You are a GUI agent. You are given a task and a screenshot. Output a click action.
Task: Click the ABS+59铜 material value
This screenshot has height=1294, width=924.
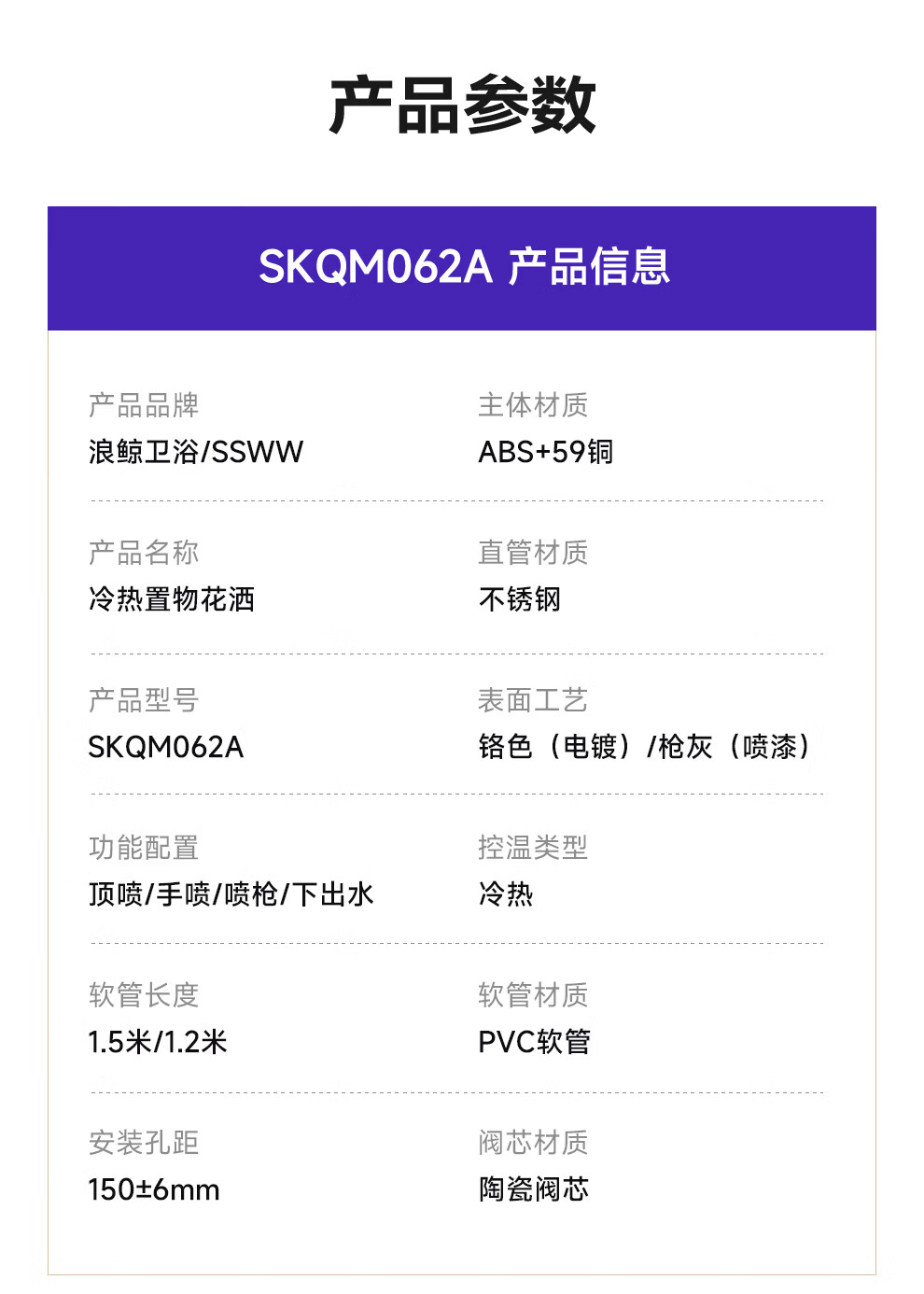[546, 452]
